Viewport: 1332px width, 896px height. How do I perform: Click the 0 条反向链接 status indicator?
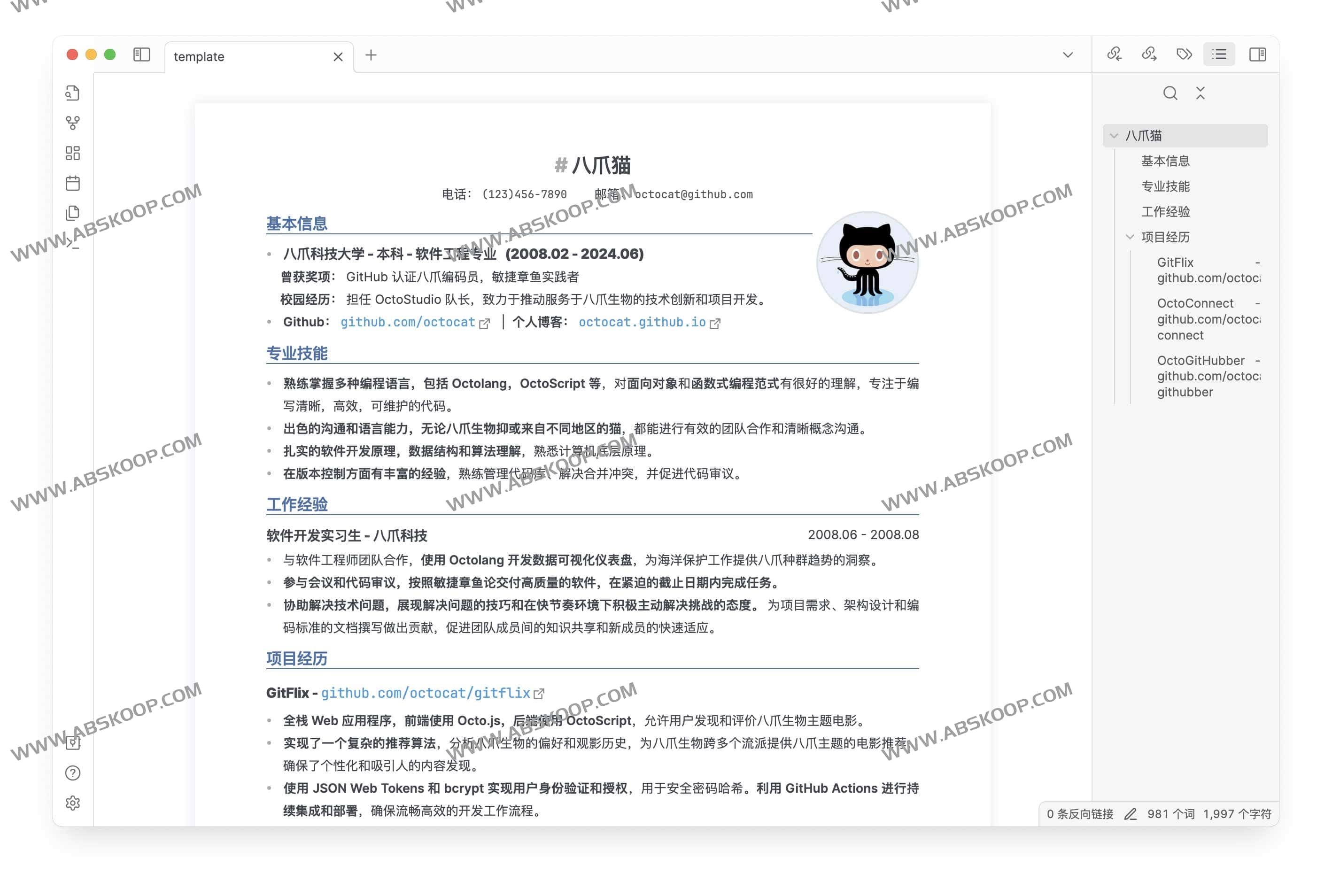tap(1079, 814)
